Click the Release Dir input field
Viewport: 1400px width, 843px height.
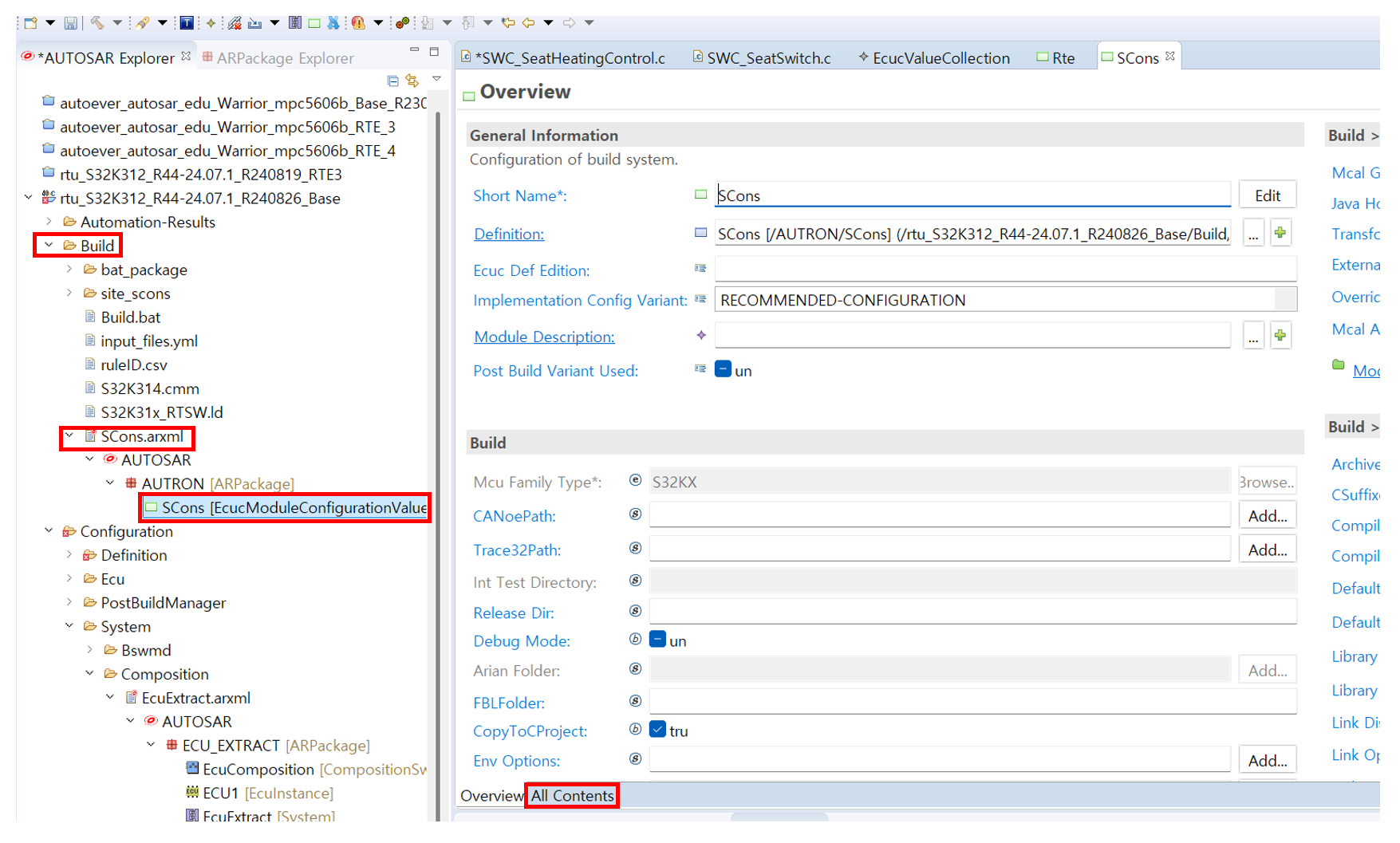click(972, 613)
